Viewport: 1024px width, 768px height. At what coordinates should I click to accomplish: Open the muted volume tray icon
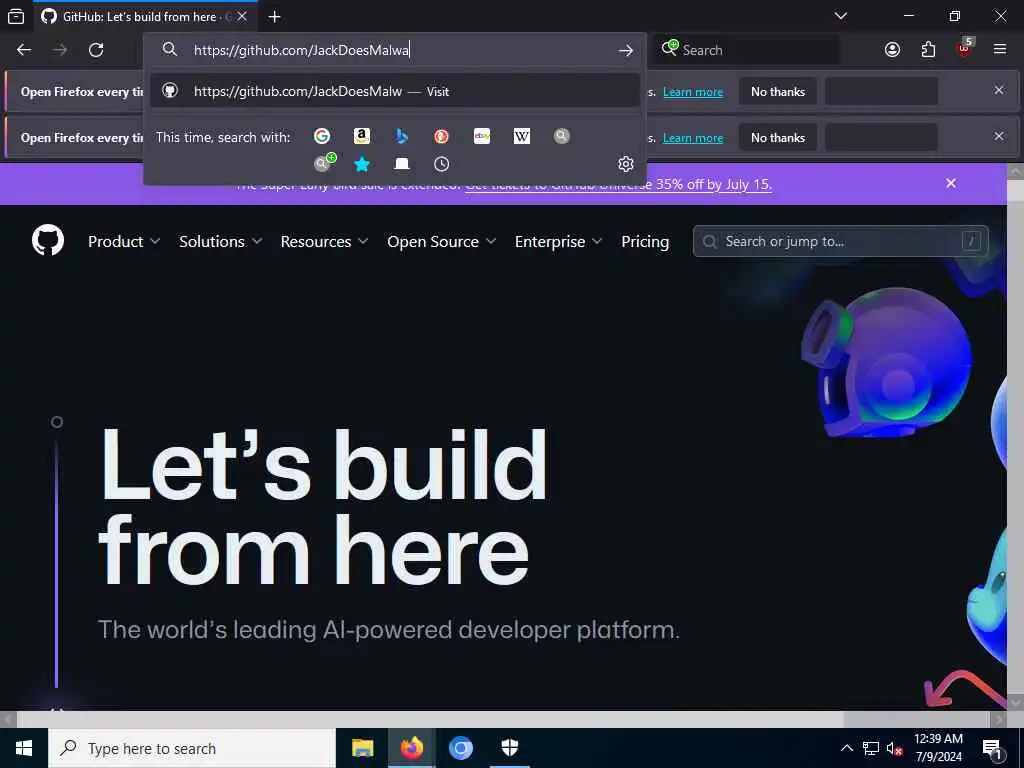pos(894,748)
